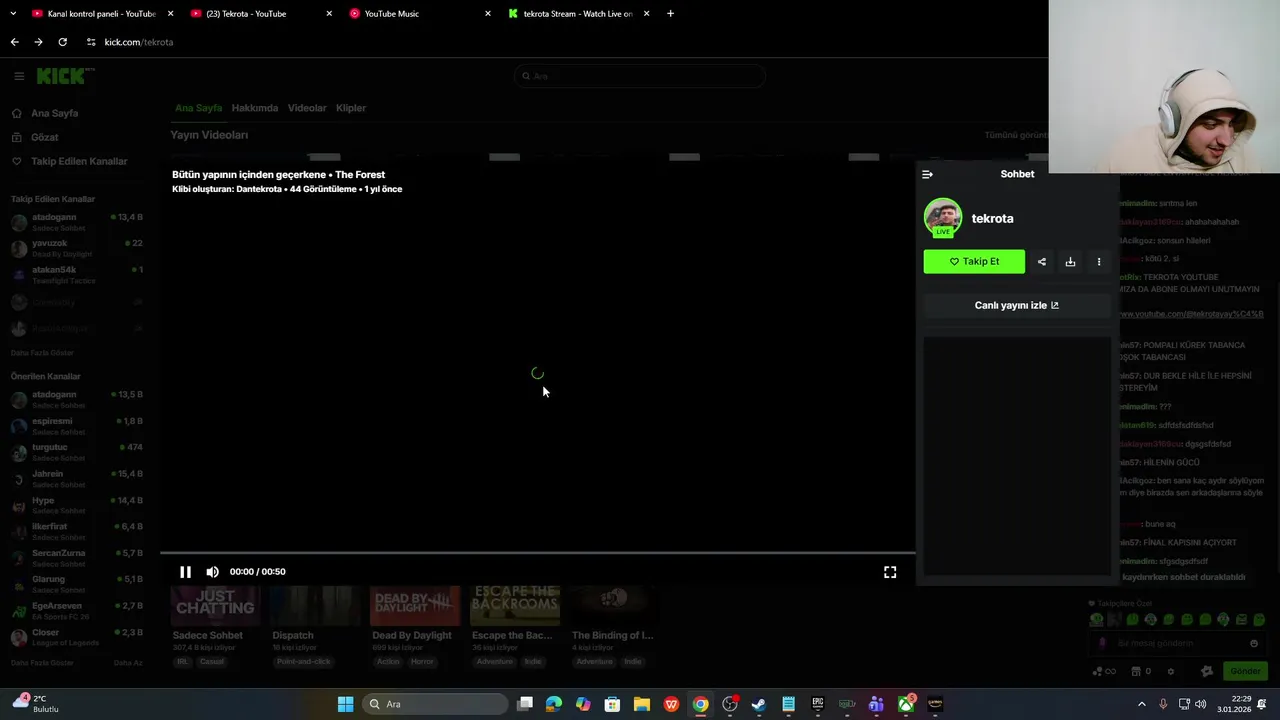The image size is (1280, 720).
Task: Send chat message with Gönder button
Action: (x=1245, y=671)
